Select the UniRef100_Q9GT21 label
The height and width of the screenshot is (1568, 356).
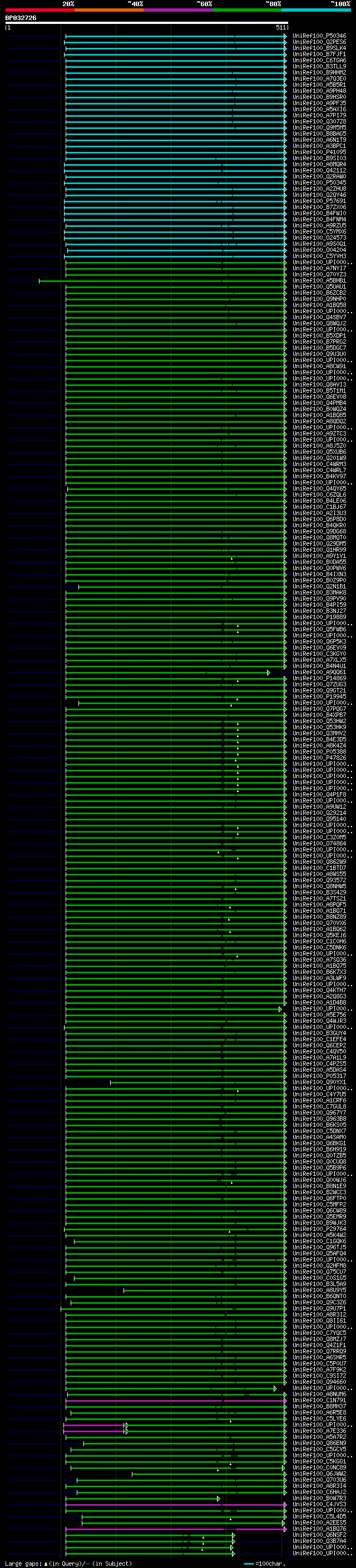pos(319,690)
